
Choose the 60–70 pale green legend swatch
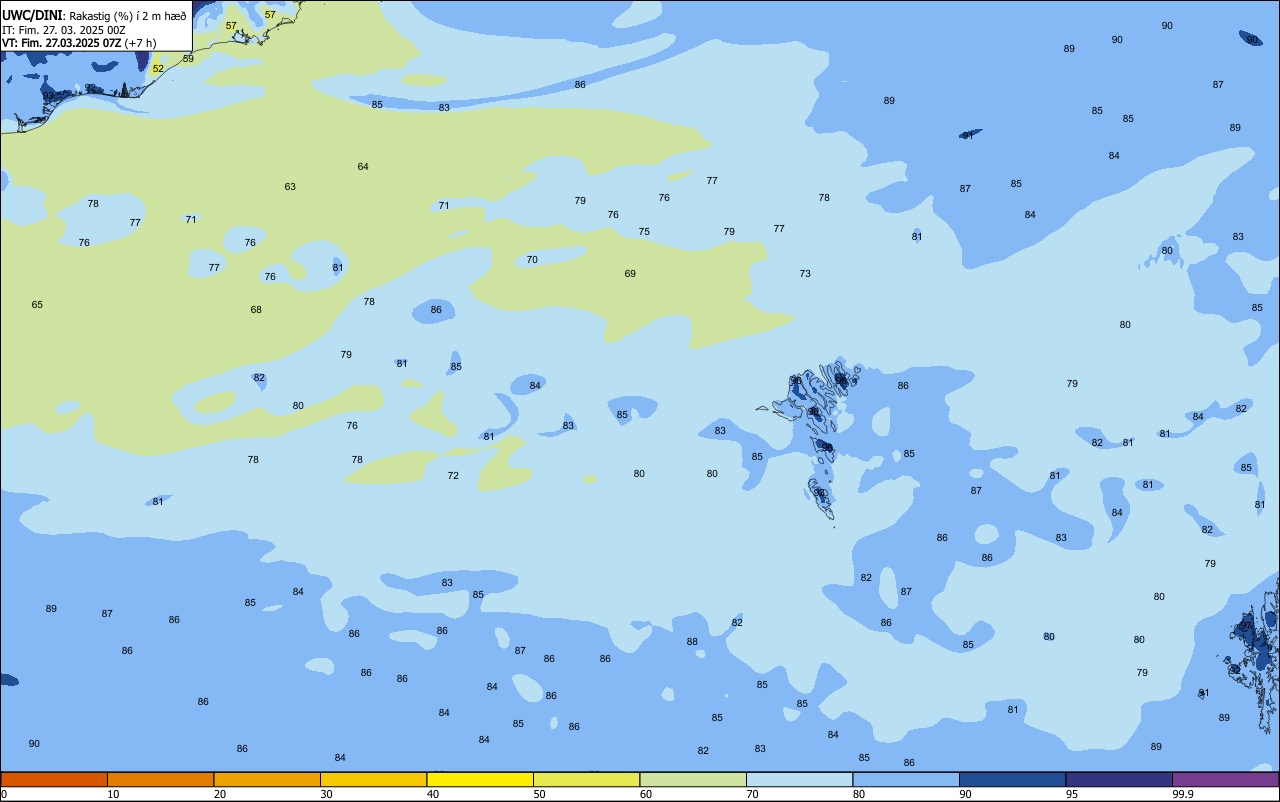(x=693, y=779)
